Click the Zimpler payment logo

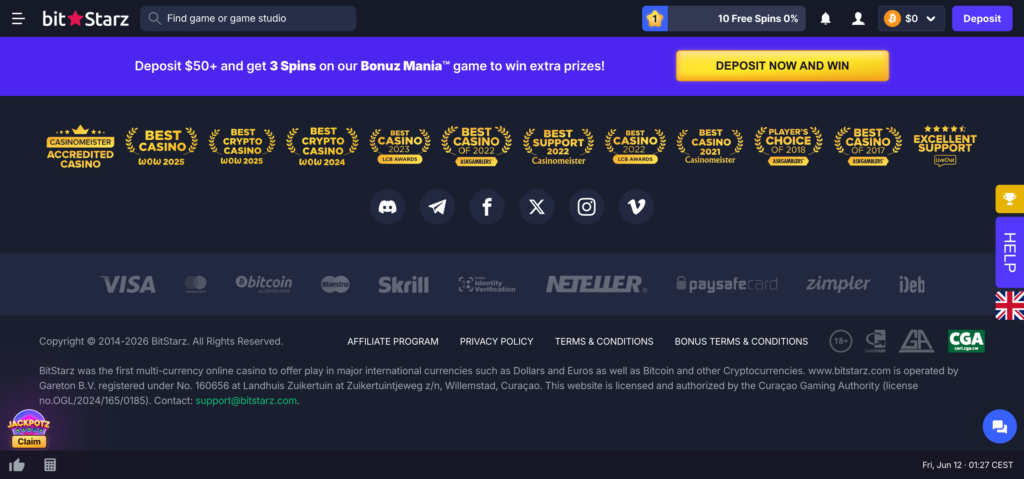click(838, 284)
